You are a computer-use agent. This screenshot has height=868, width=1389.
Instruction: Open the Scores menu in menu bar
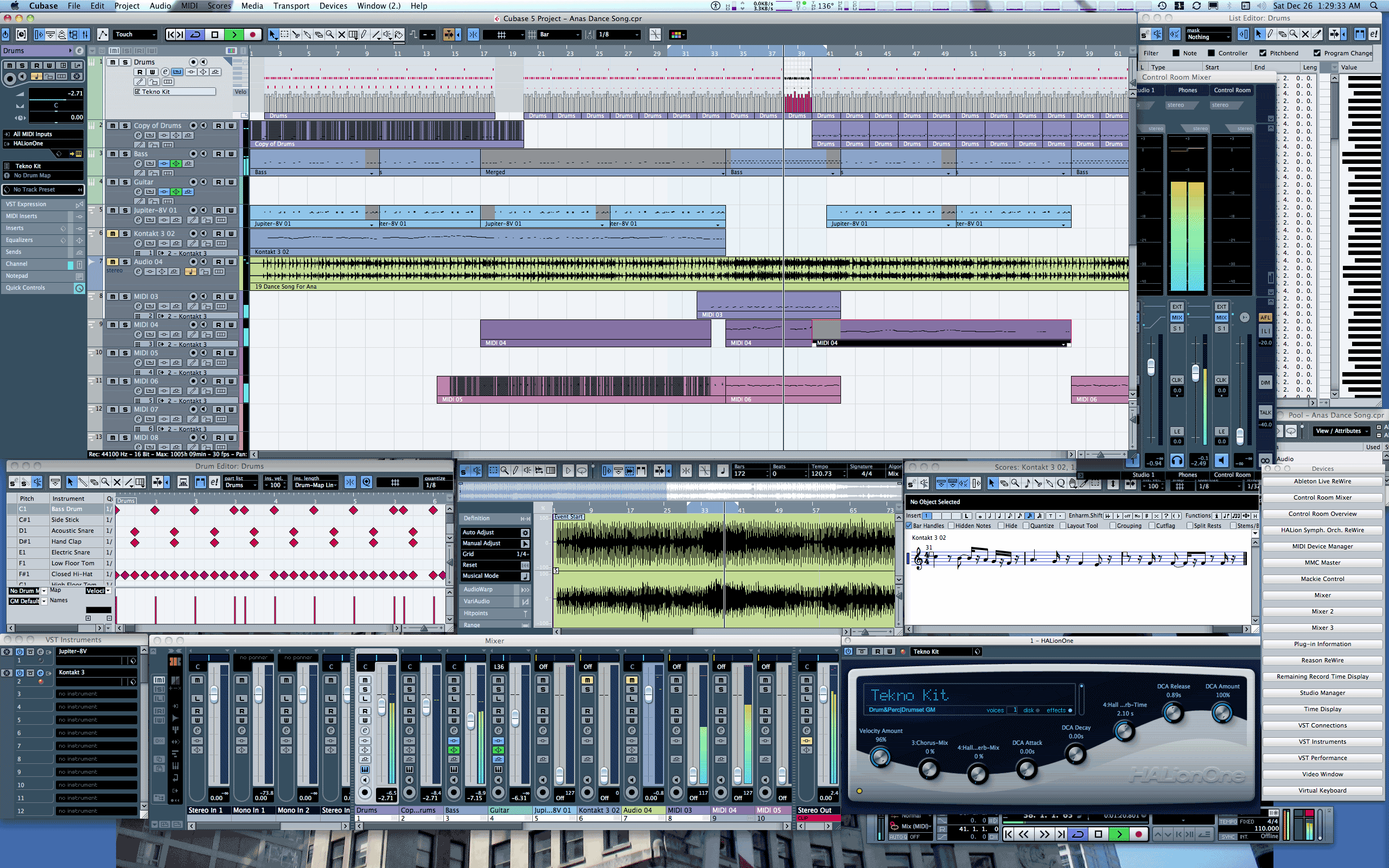coord(219,6)
